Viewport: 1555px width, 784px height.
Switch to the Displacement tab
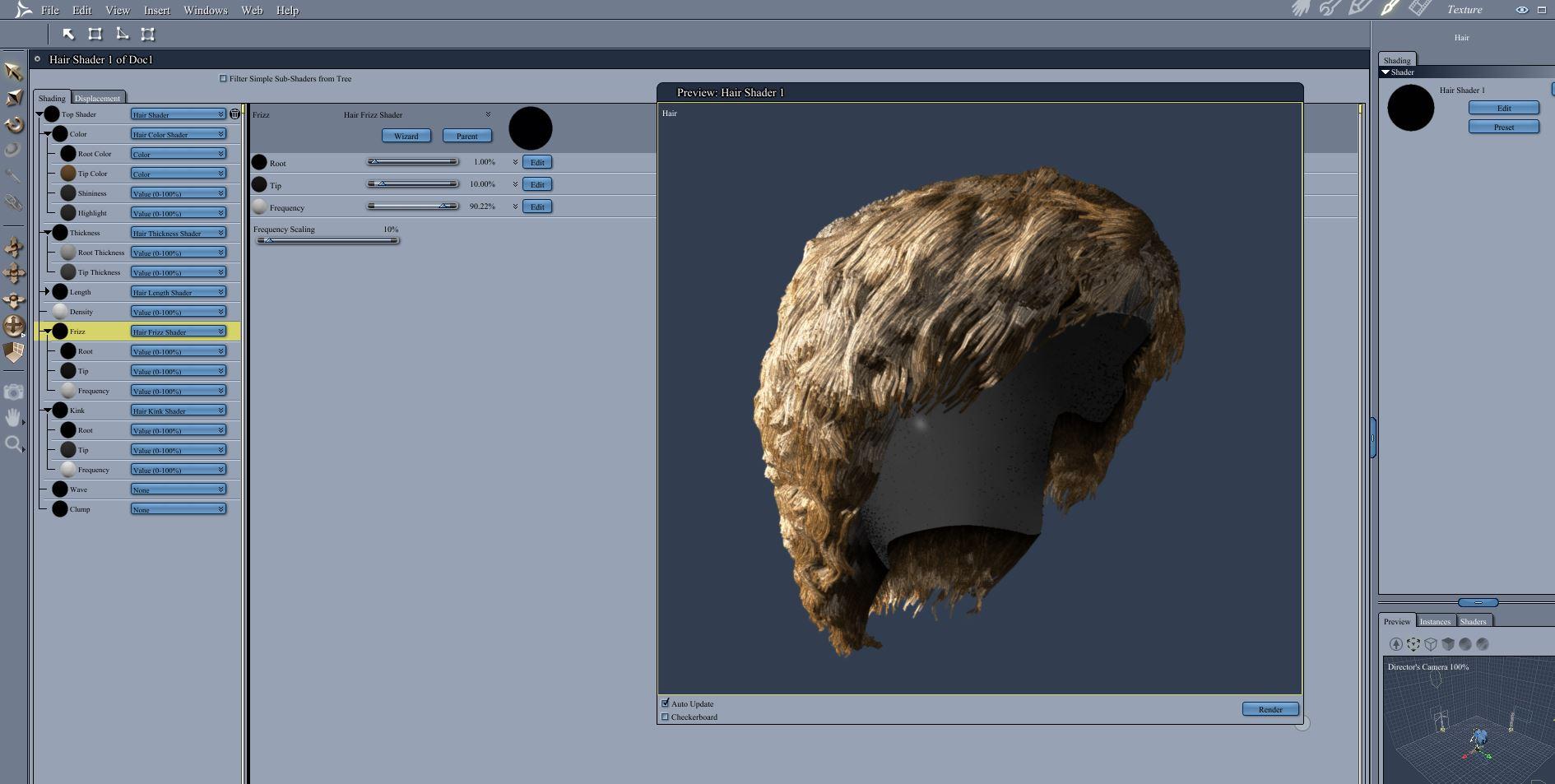click(x=97, y=98)
